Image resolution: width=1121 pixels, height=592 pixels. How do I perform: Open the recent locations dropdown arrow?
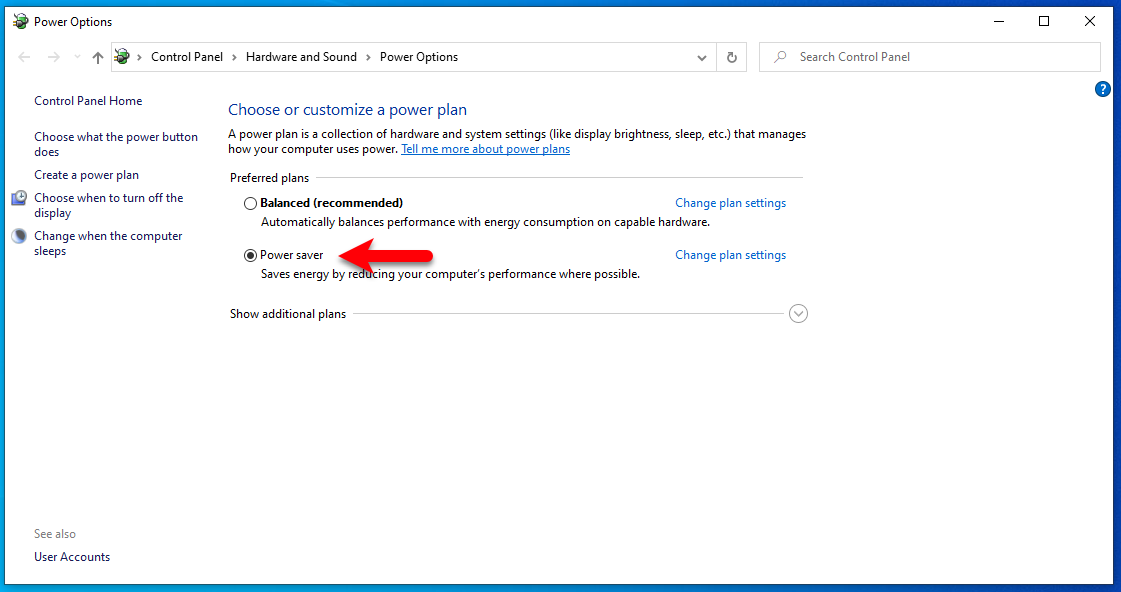click(x=77, y=57)
